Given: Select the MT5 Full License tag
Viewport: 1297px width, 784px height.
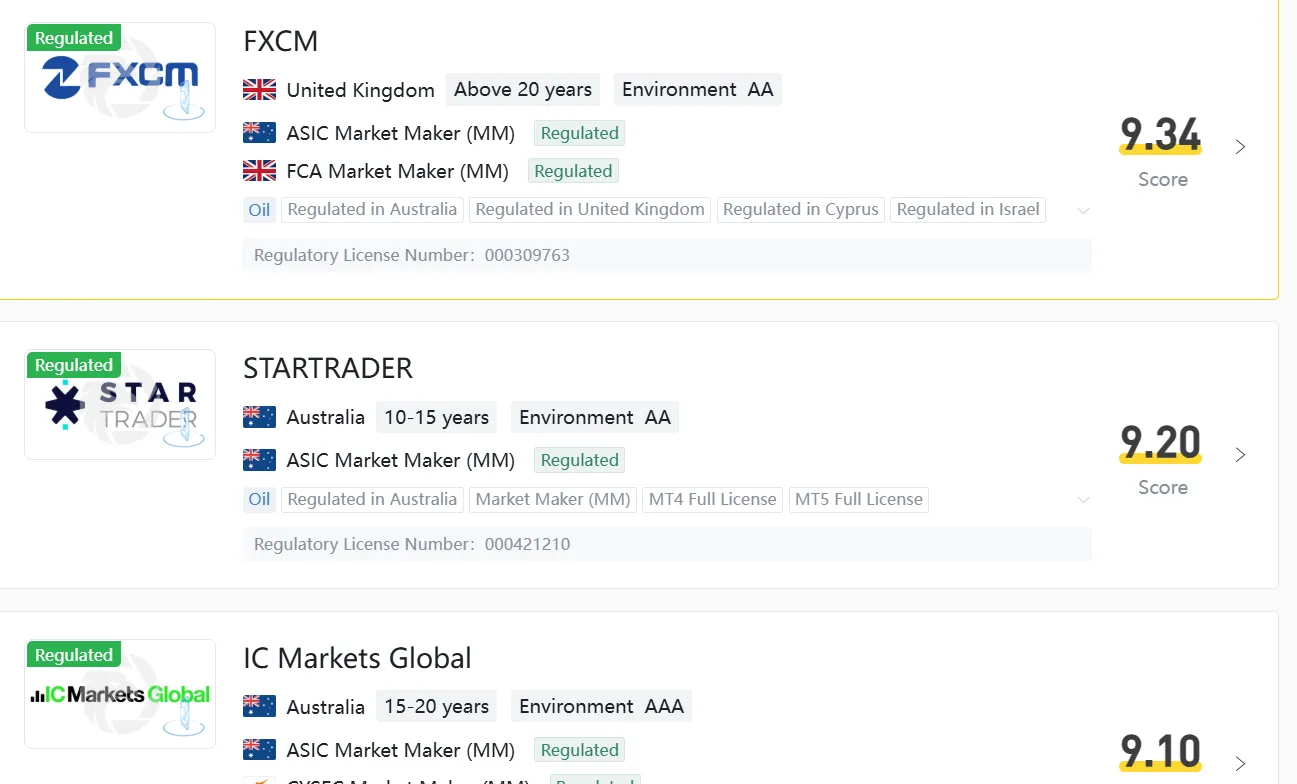Looking at the screenshot, I should (x=859, y=499).
